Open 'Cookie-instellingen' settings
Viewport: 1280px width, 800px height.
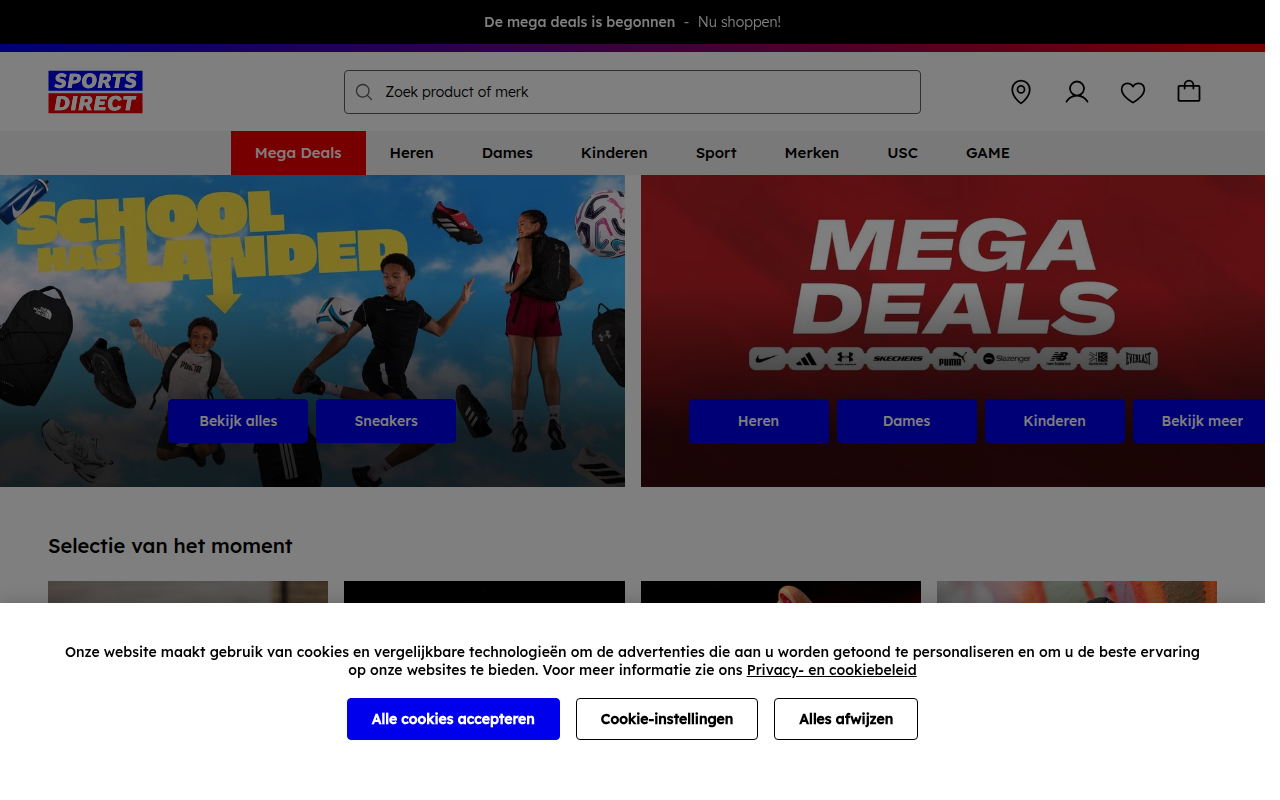667,719
